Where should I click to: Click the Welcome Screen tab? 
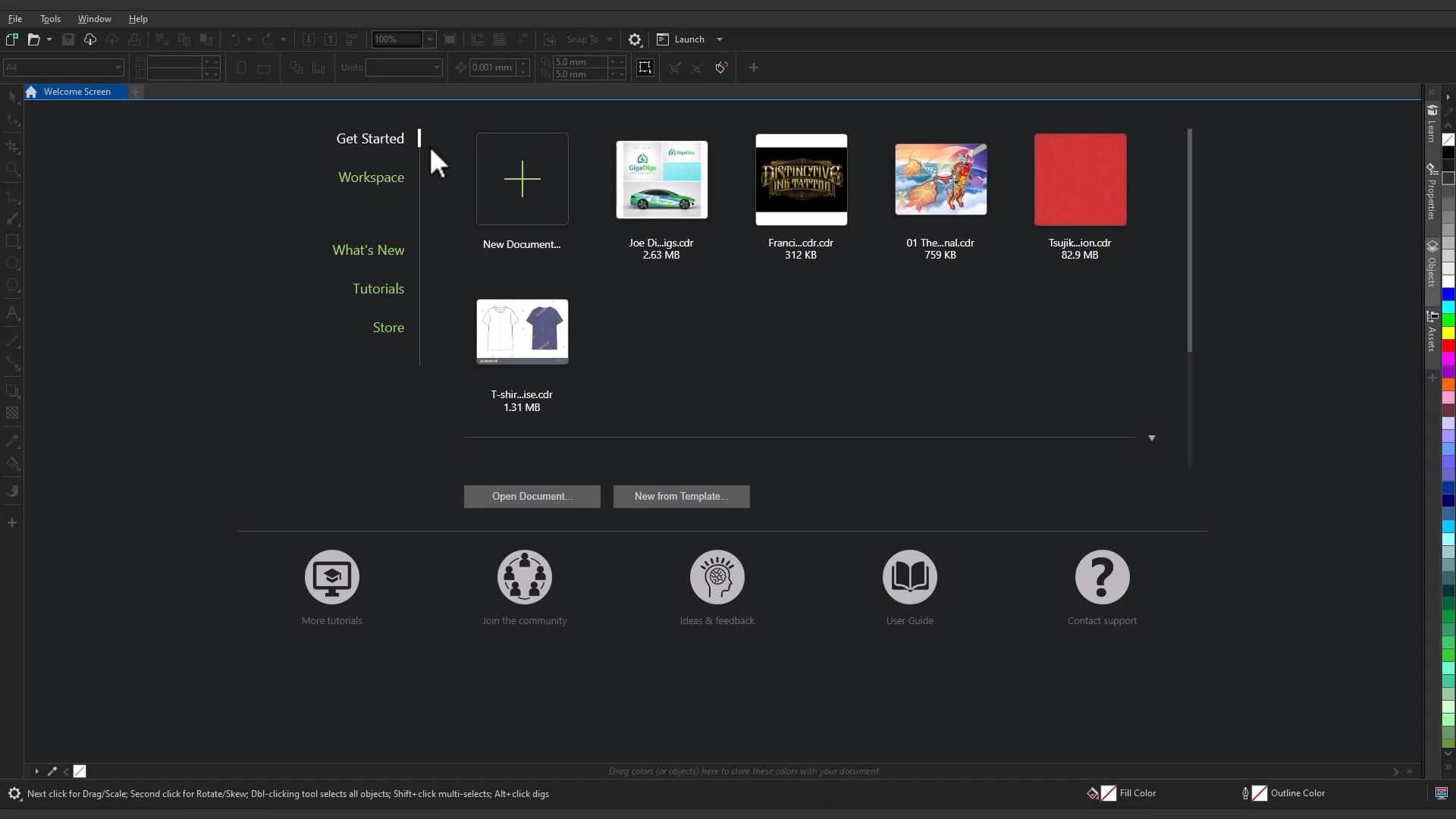coord(76,92)
